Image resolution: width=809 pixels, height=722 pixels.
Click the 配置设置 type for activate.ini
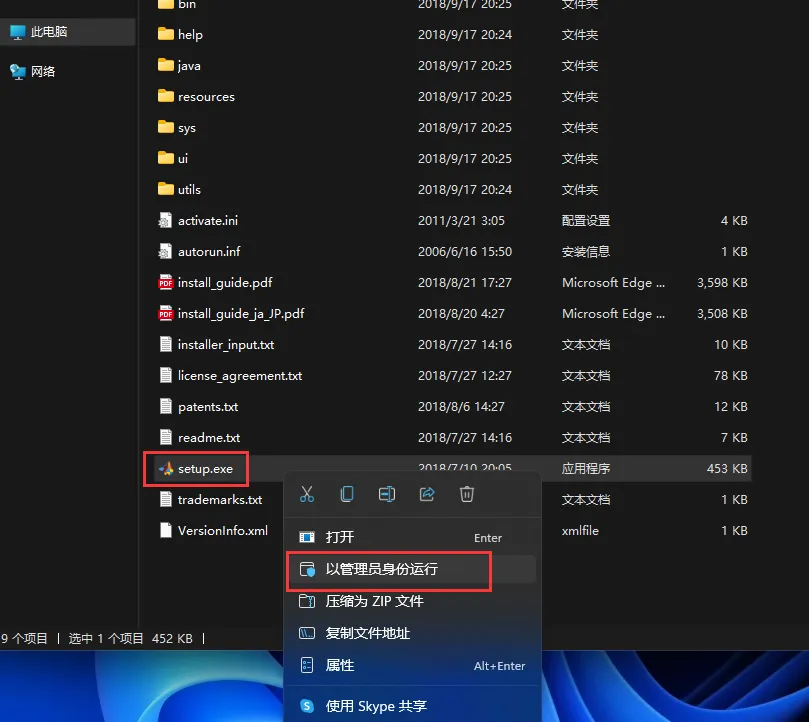click(x=586, y=220)
